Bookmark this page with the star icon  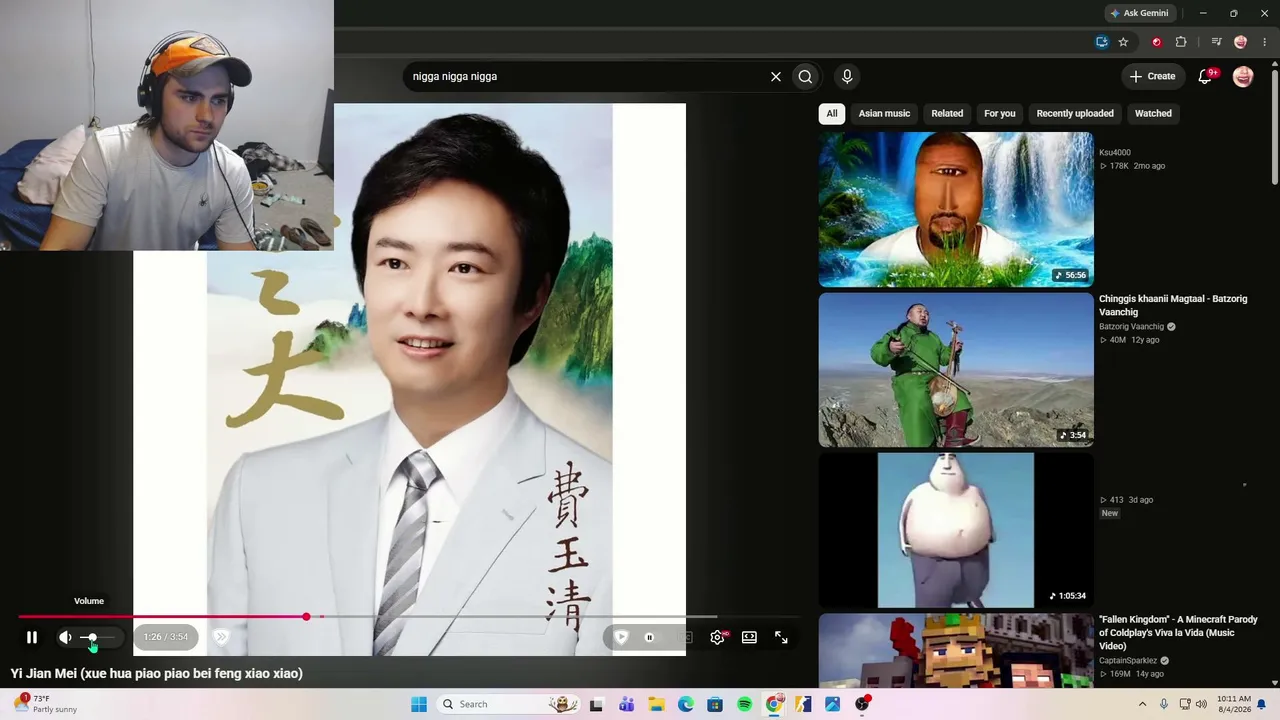[1123, 42]
